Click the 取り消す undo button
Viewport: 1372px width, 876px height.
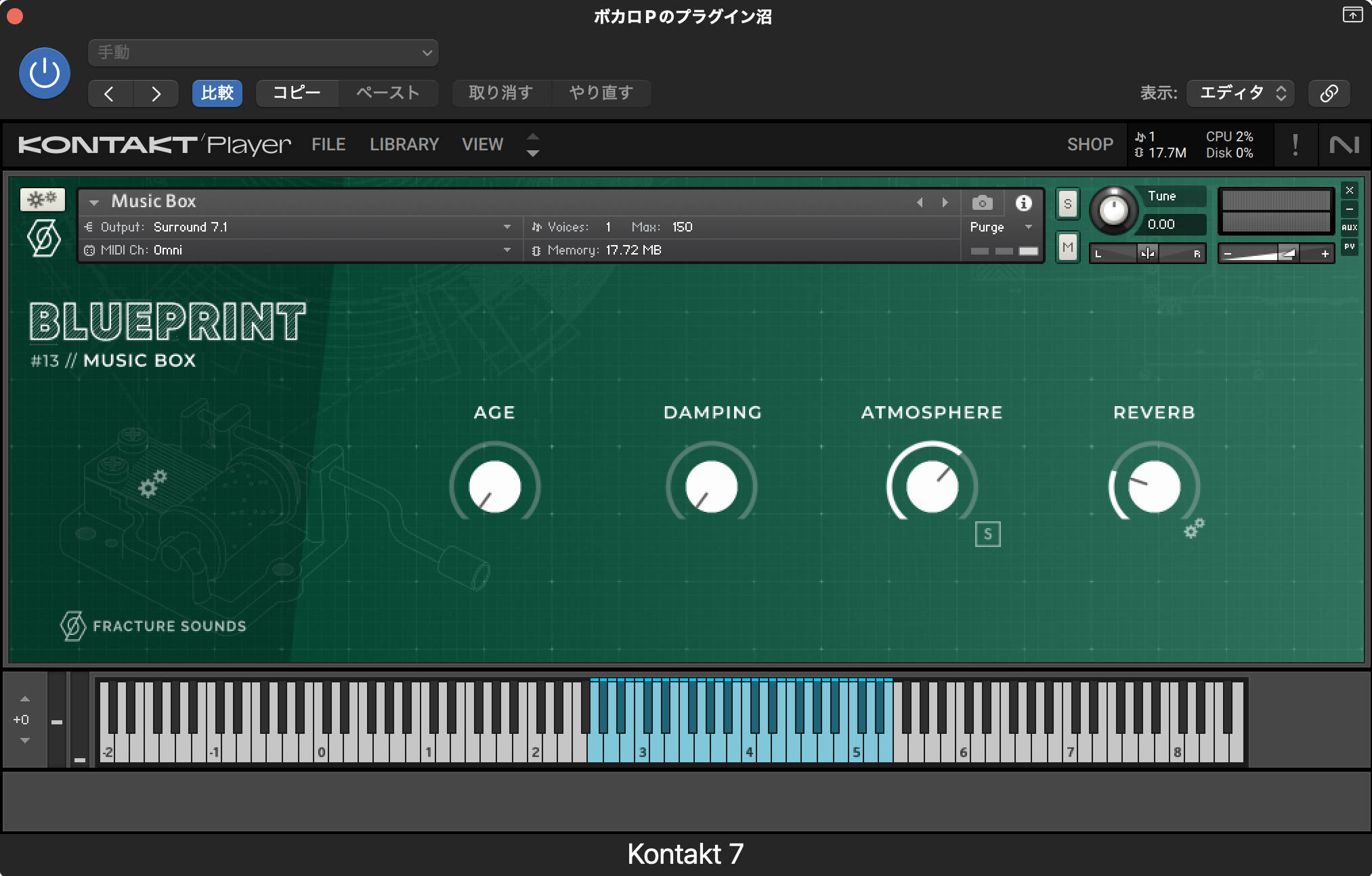pyautogui.click(x=501, y=93)
